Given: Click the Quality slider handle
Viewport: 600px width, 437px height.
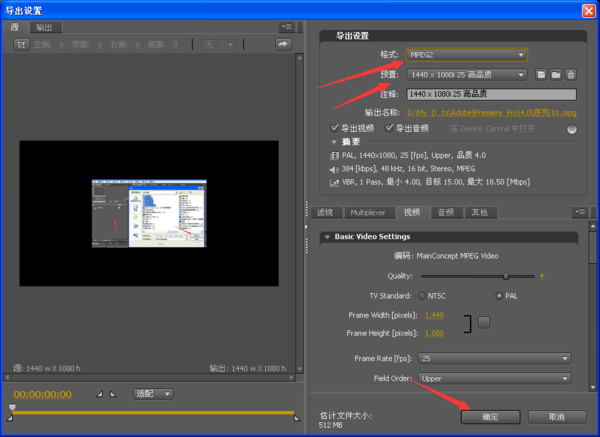Looking at the screenshot, I should pos(506,275).
